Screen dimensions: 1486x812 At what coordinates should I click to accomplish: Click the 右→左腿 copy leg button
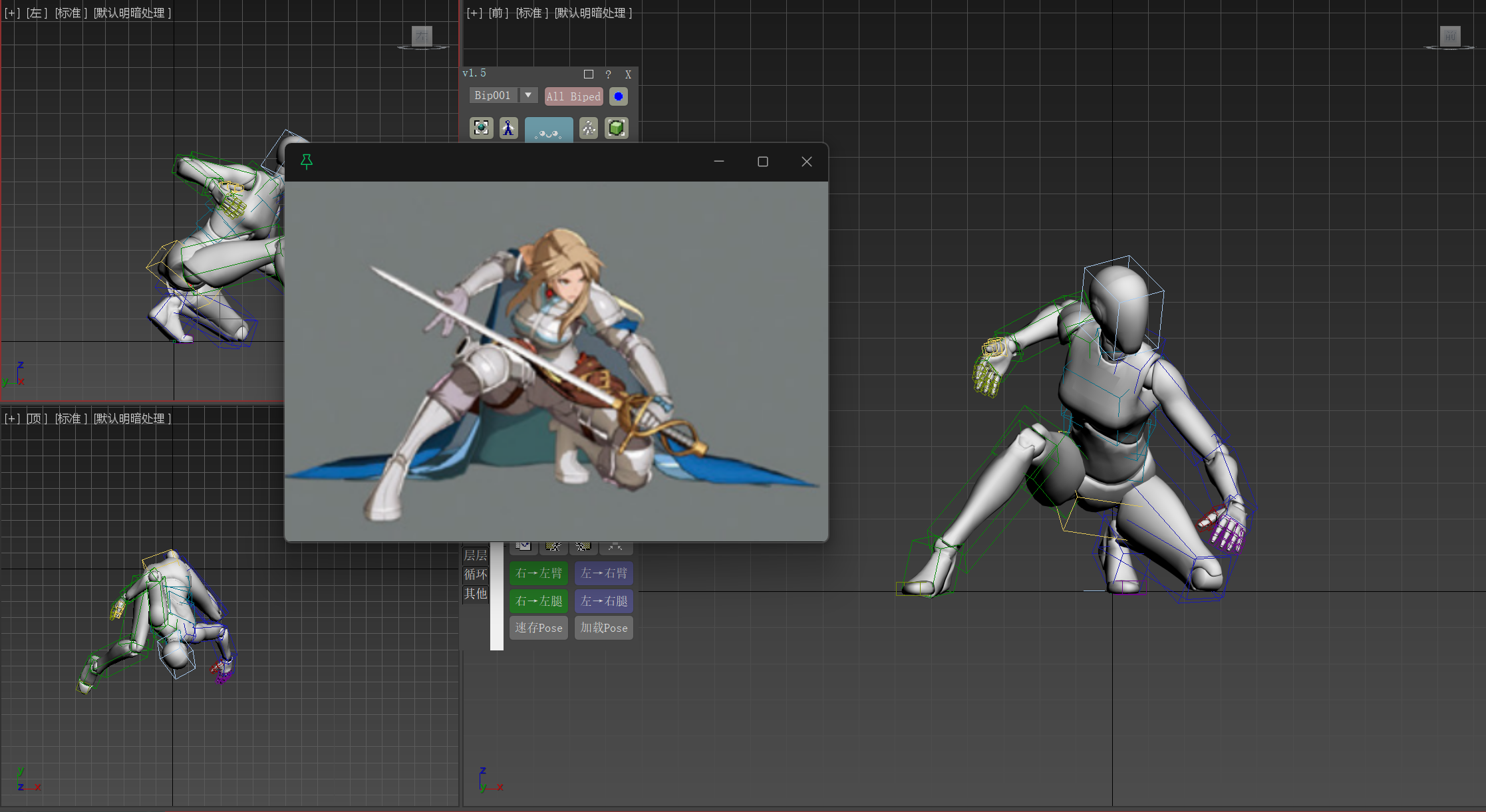click(539, 601)
